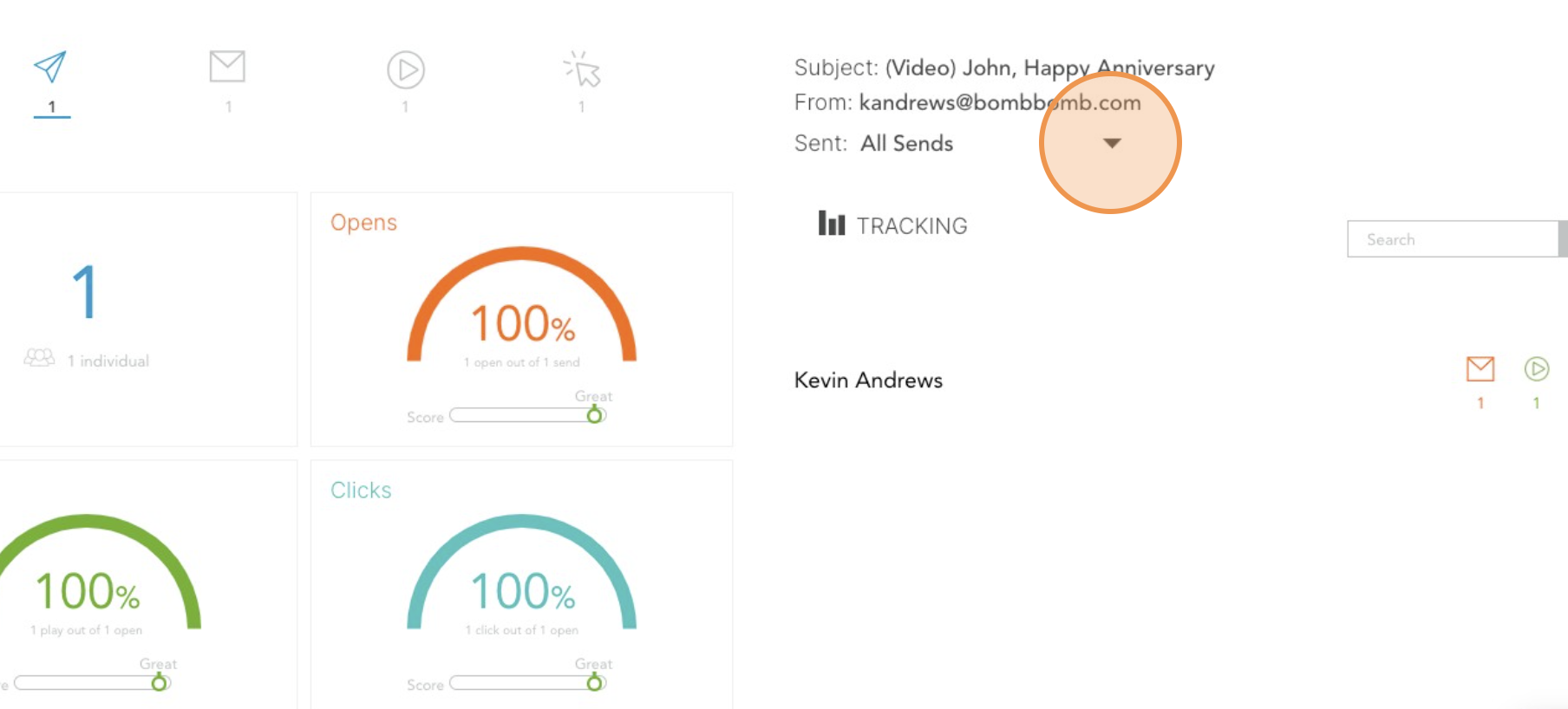Select the cursor Clicks tab icon
The height and width of the screenshot is (709, 1568).
pos(582,69)
